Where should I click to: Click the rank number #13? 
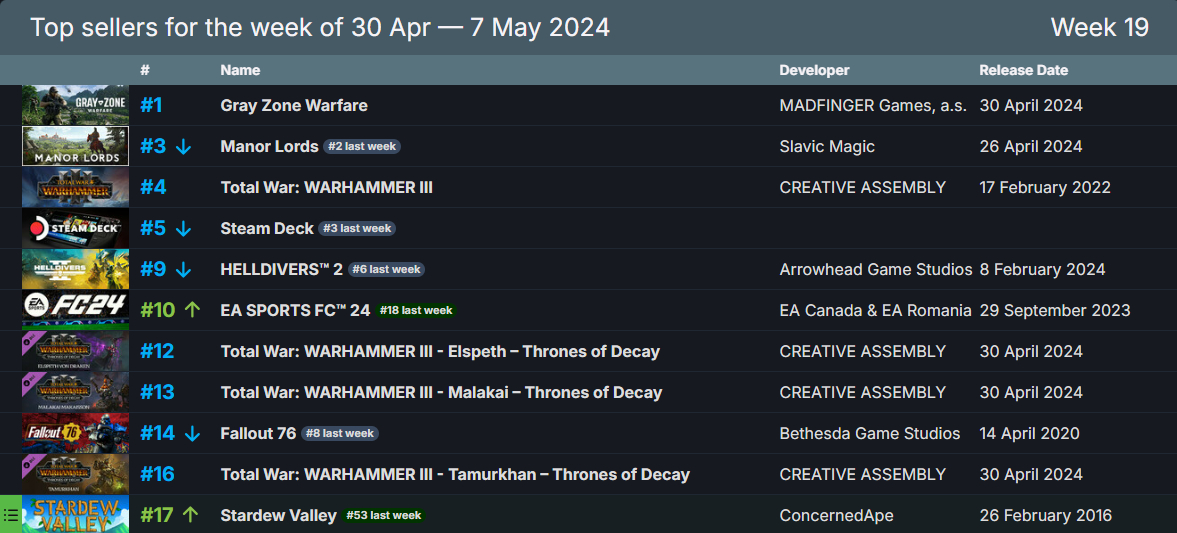[x=157, y=392]
